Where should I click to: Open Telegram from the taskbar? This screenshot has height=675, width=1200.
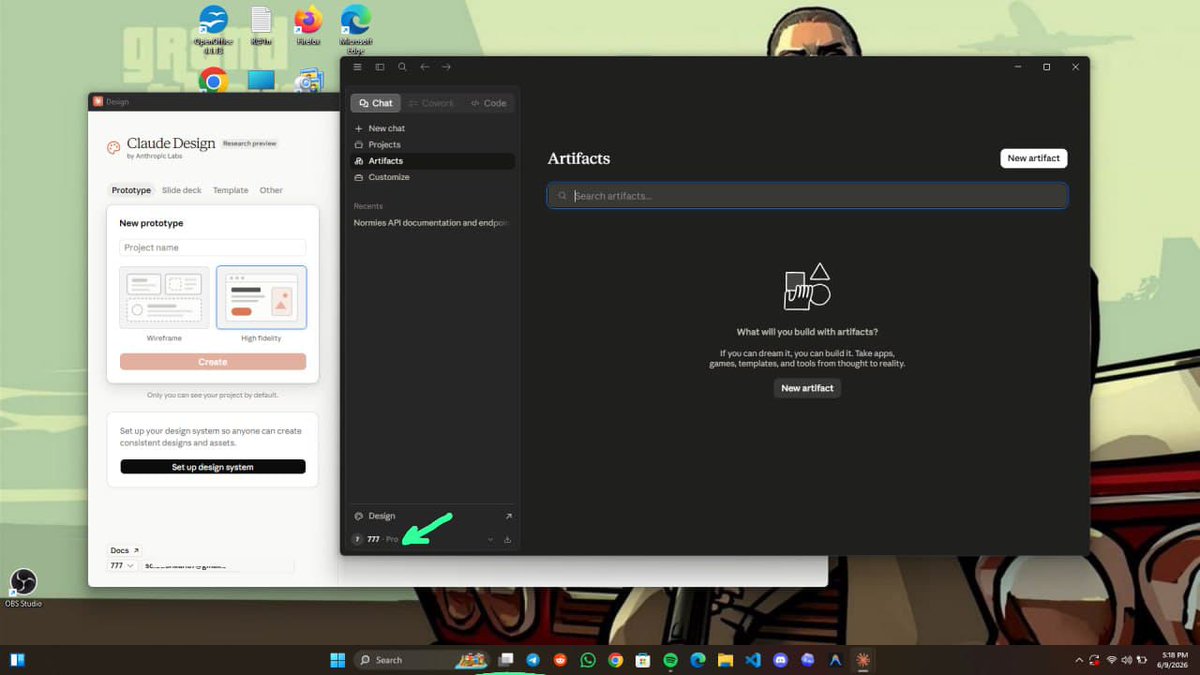click(533, 660)
